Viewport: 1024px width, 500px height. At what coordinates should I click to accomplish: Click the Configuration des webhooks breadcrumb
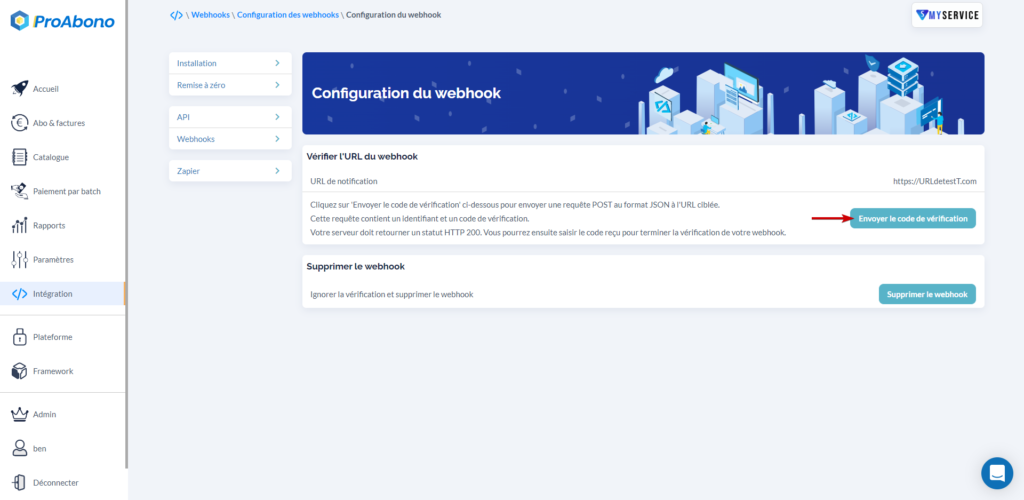coord(288,14)
